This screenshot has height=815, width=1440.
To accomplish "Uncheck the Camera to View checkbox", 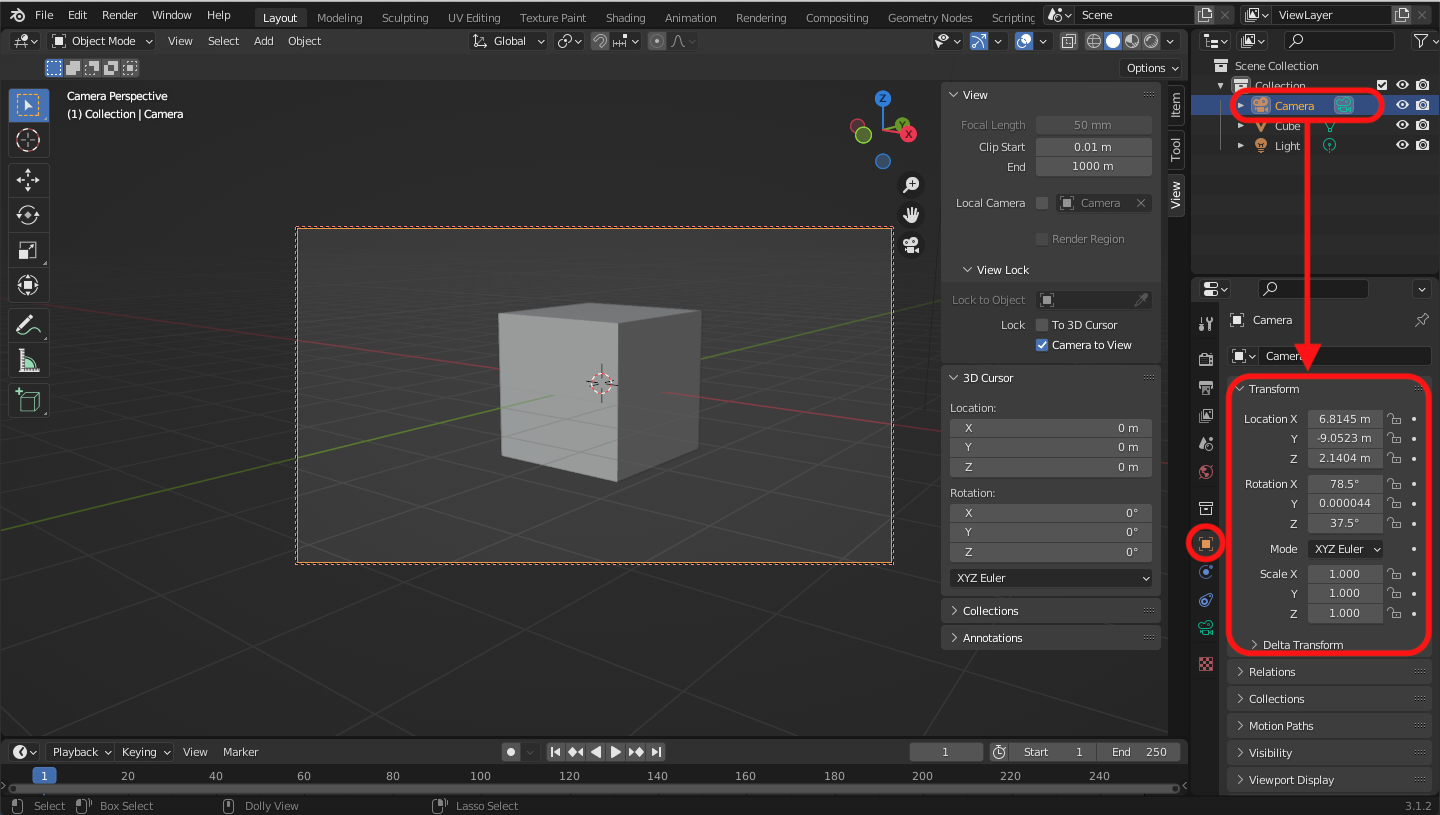I will coord(1042,345).
